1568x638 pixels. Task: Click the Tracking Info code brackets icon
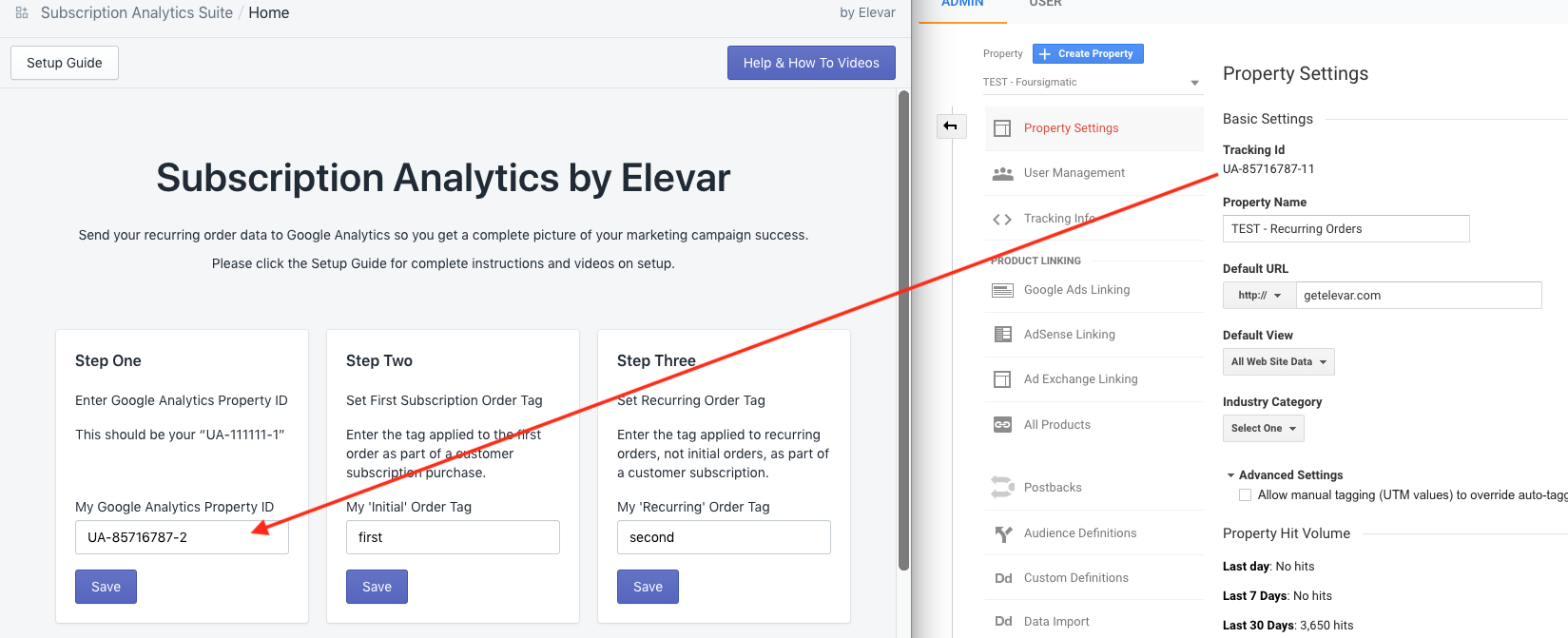point(1002,219)
